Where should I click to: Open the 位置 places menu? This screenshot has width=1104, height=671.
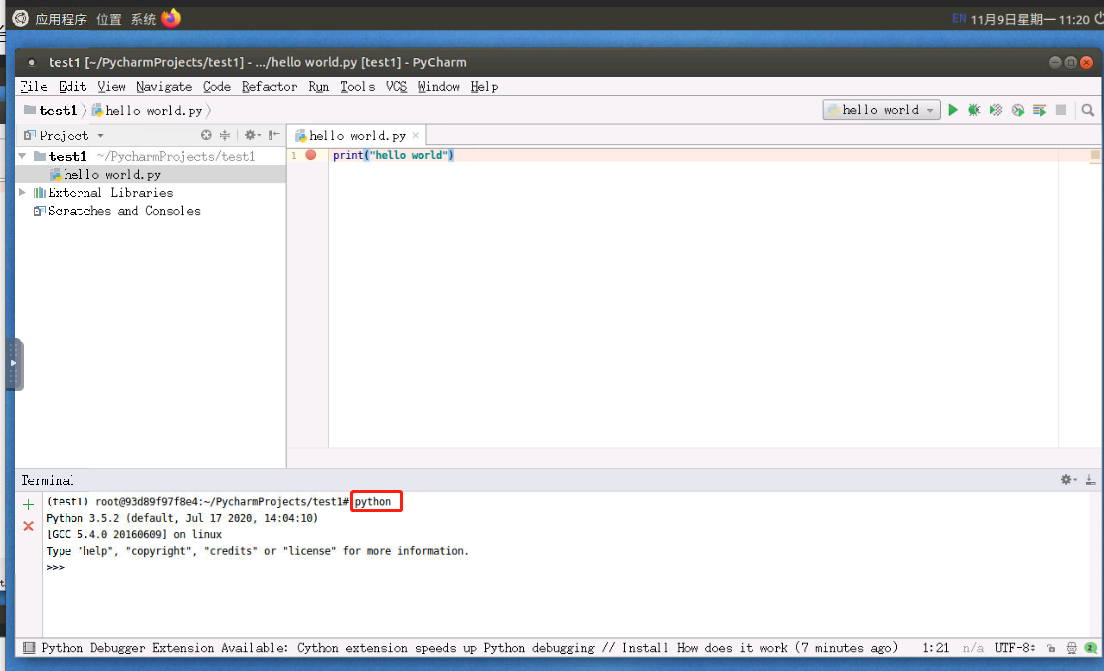(x=108, y=19)
